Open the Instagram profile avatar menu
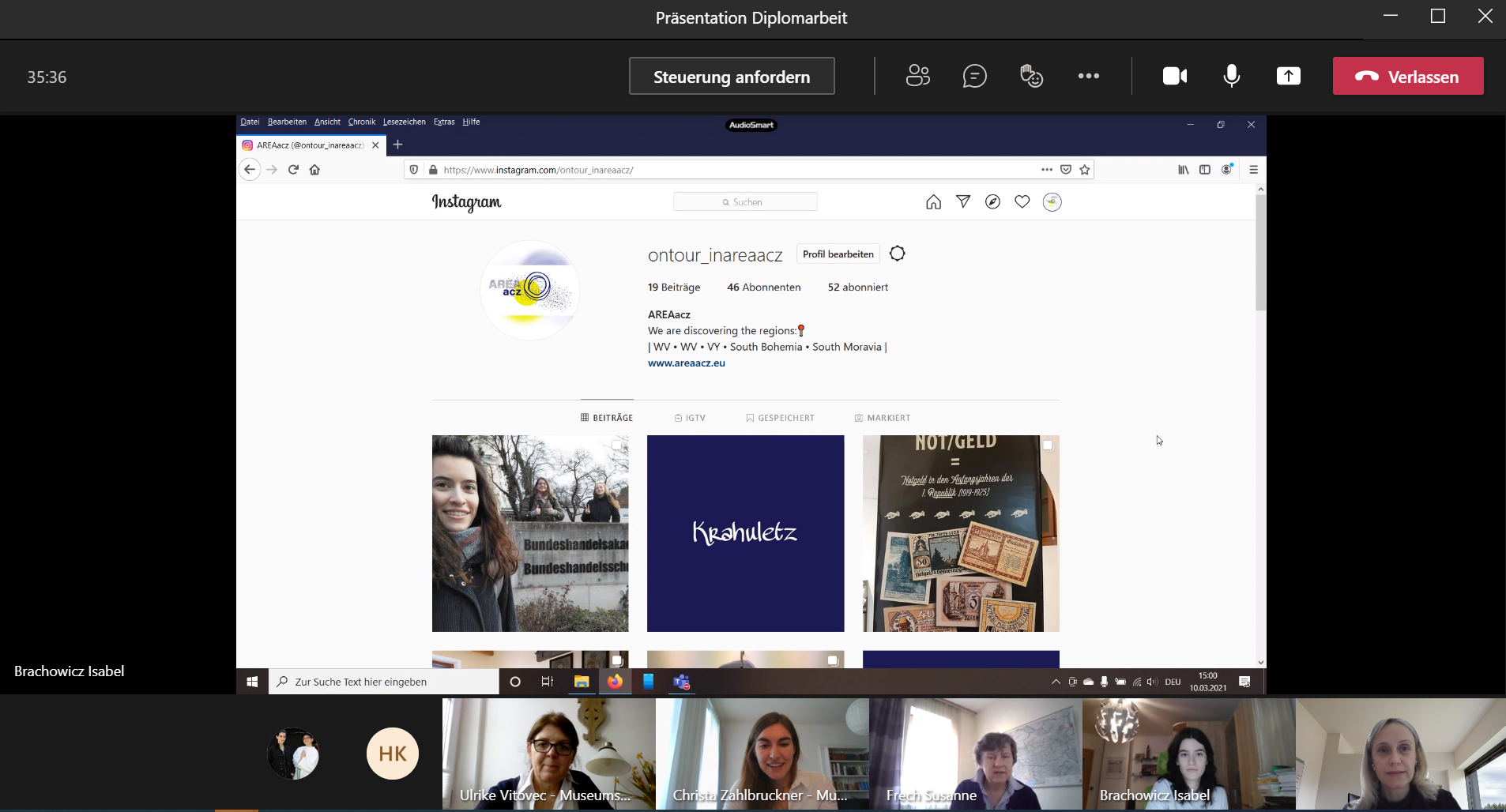Screen dimensions: 1506x812 coord(1052,202)
